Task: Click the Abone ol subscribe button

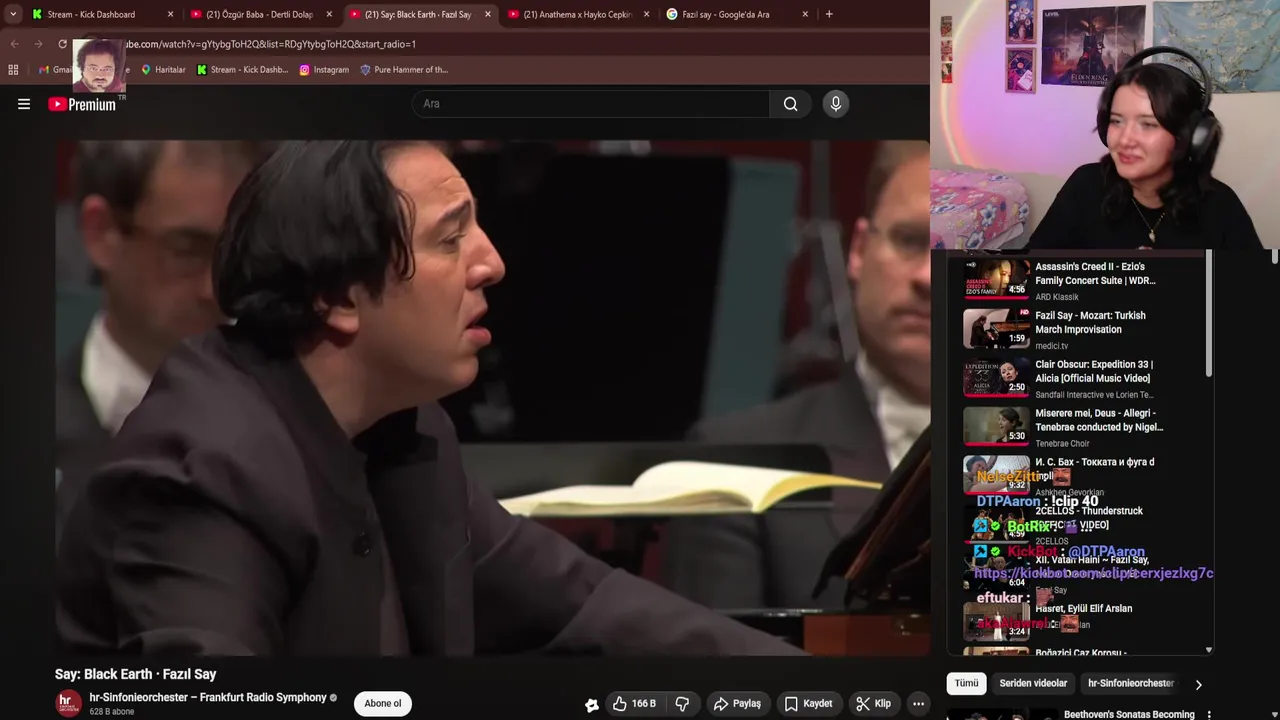Action: coord(382,703)
